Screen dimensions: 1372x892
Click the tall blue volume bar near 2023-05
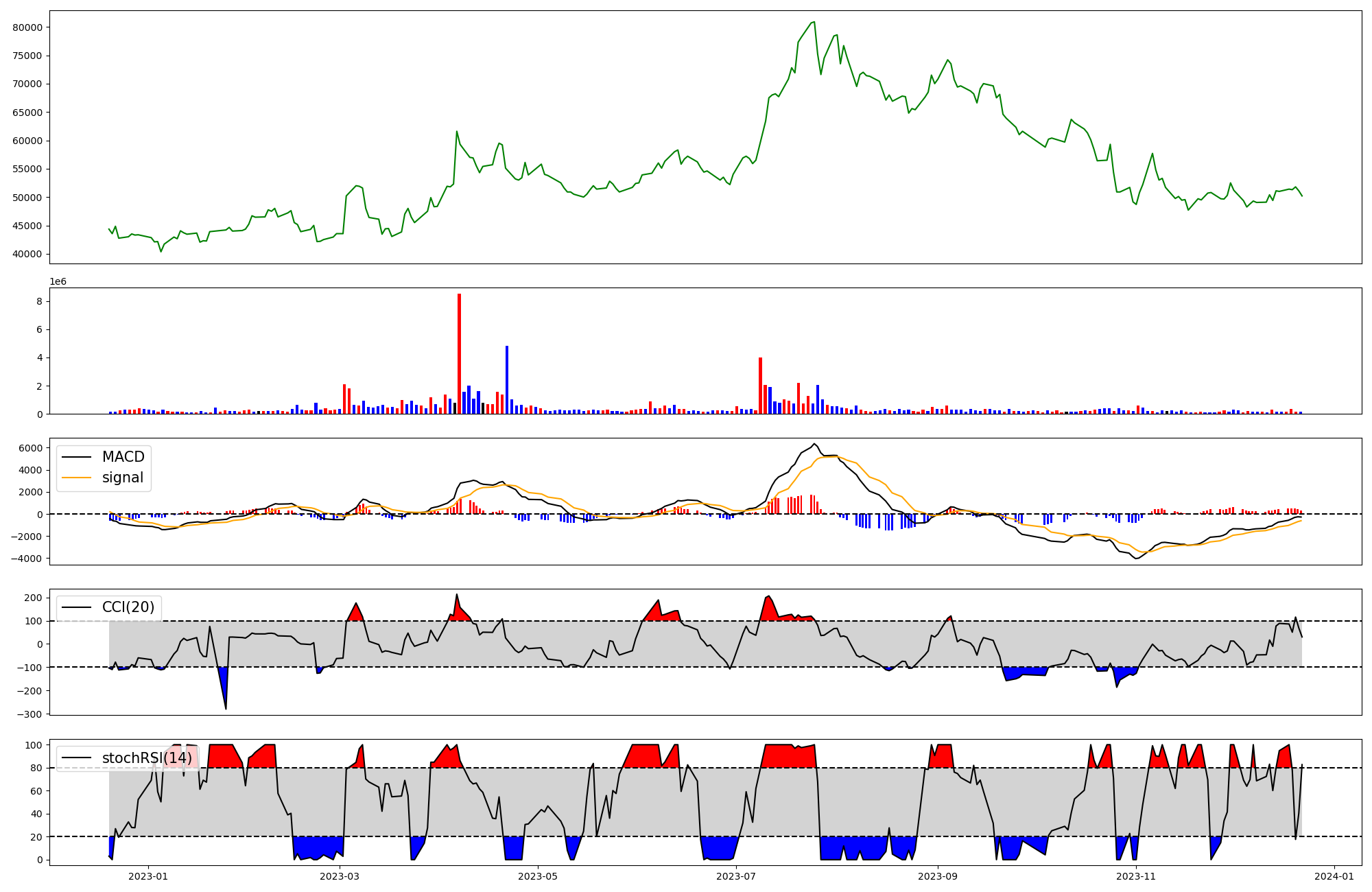[507, 379]
